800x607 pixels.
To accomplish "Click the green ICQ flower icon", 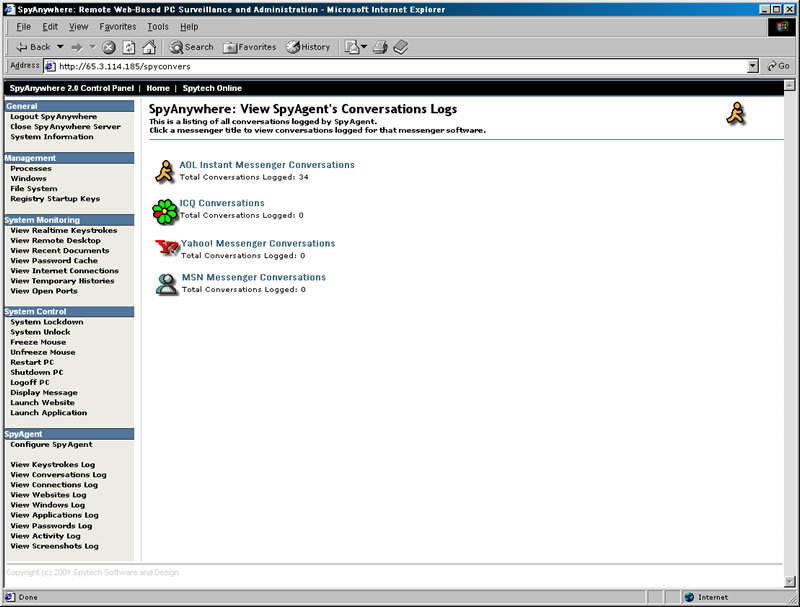I will pos(165,212).
